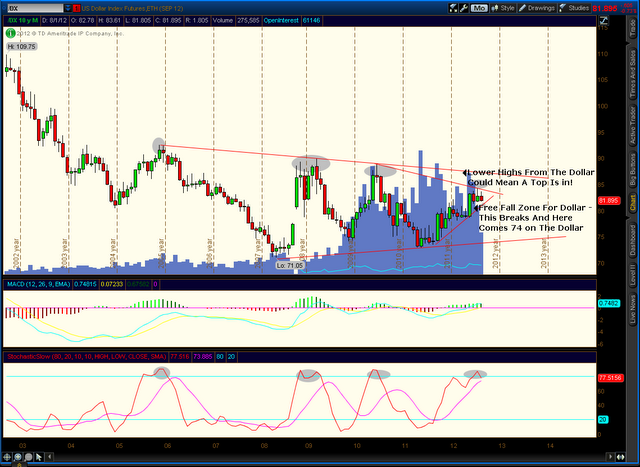Switch to the Active Trader tab

[x=633, y=125]
